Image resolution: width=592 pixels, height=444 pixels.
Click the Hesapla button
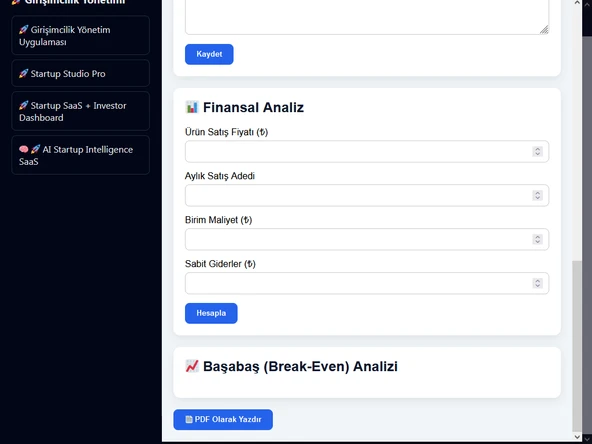click(211, 313)
